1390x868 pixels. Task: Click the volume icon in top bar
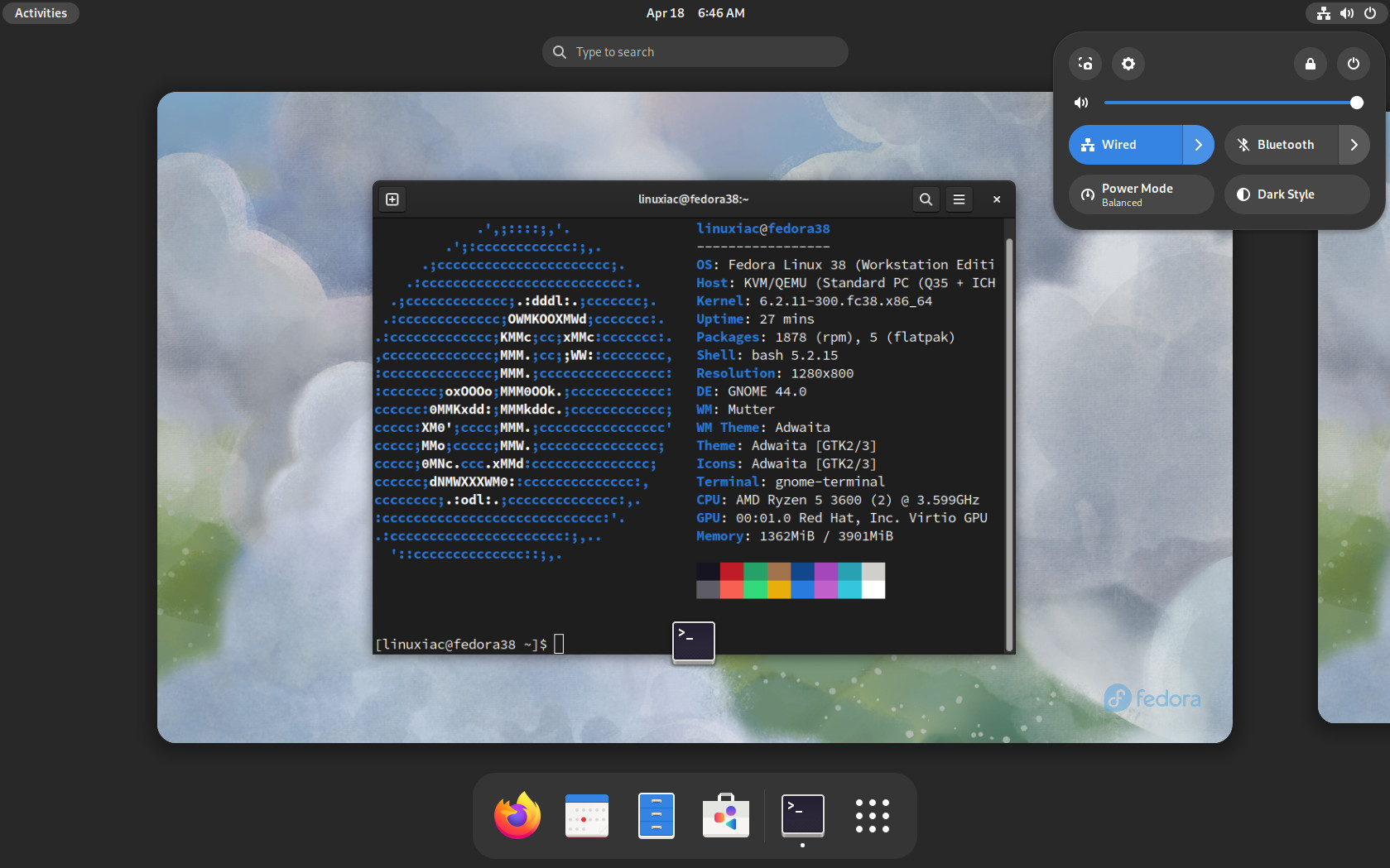click(1347, 13)
